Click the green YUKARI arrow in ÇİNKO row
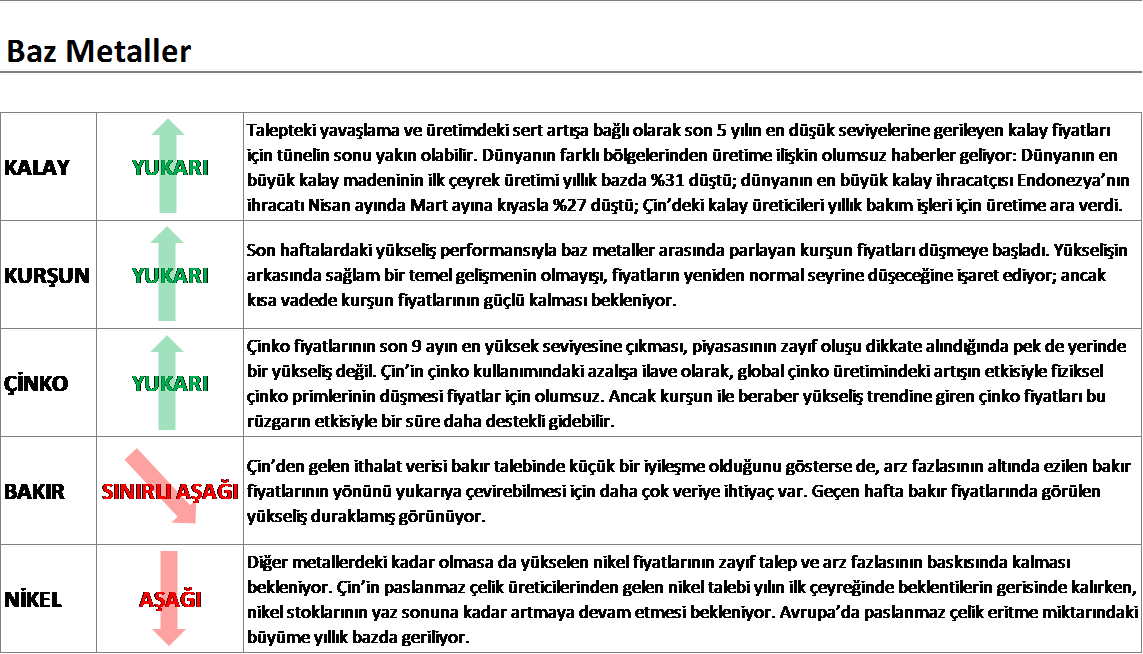 coord(168,382)
